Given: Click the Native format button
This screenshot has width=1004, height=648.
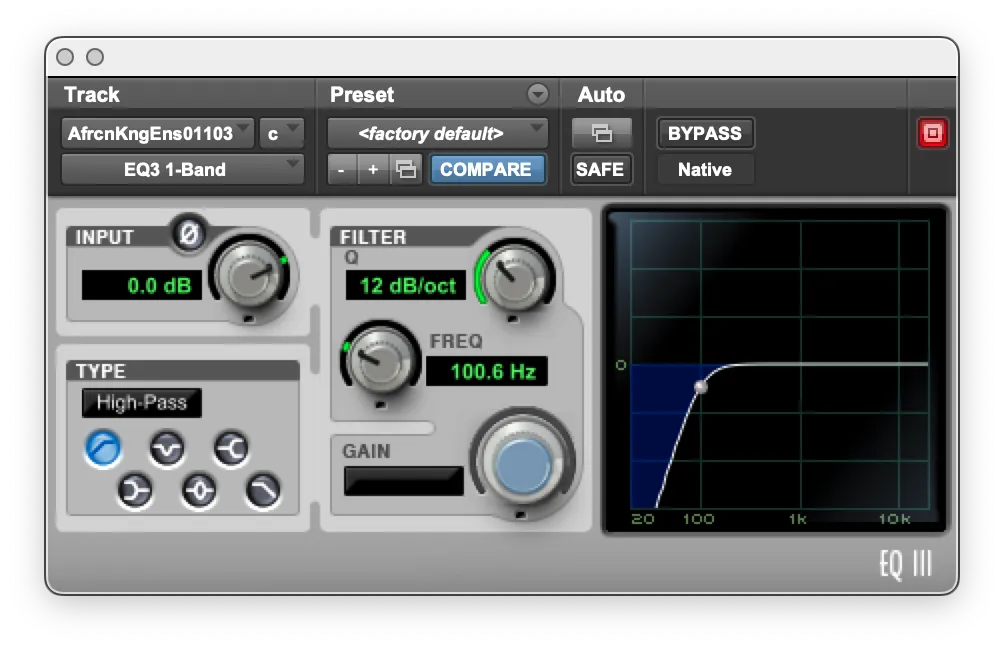Looking at the screenshot, I should [705, 169].
